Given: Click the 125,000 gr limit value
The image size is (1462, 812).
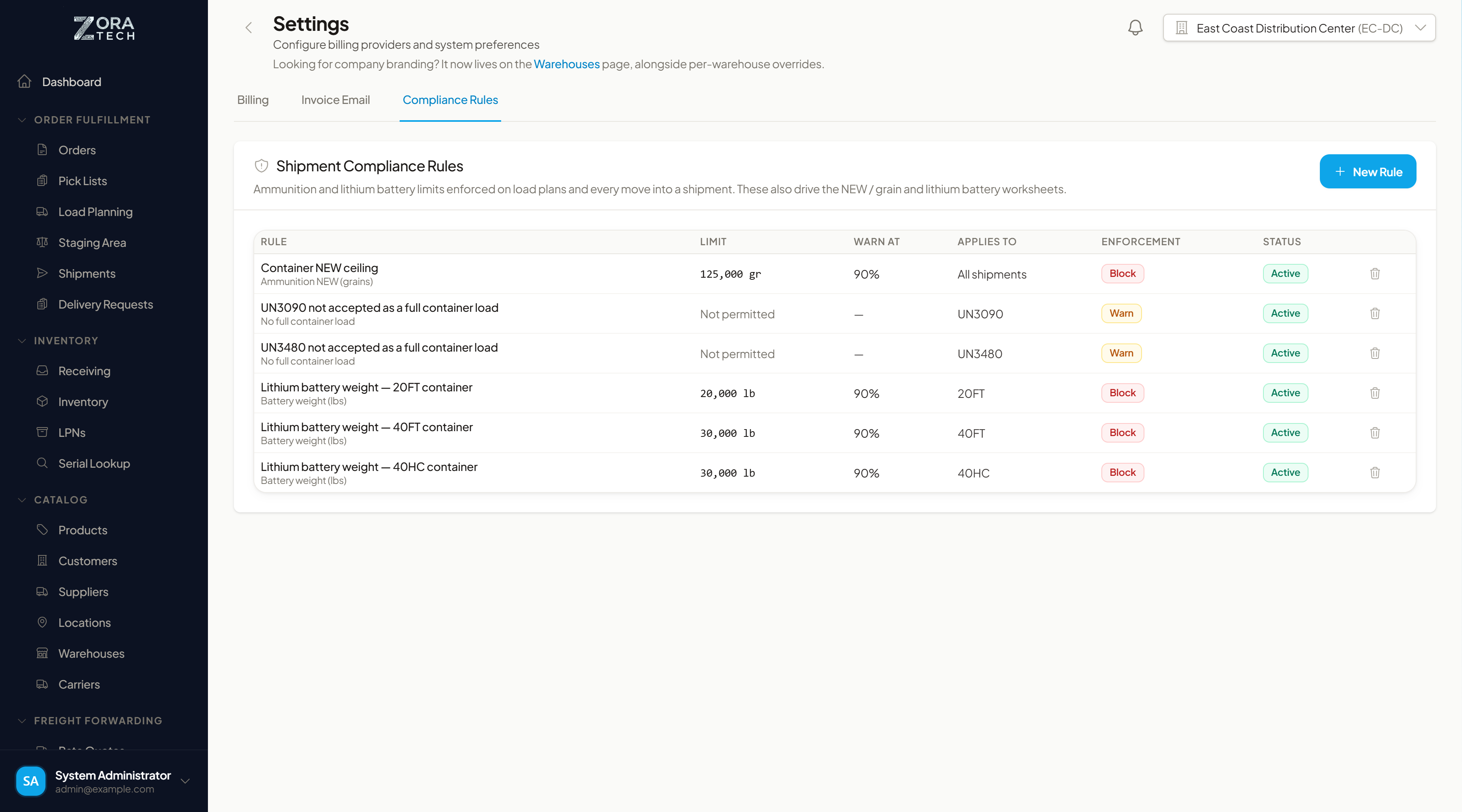Looking at the screenshot, I should click(731, 274).
